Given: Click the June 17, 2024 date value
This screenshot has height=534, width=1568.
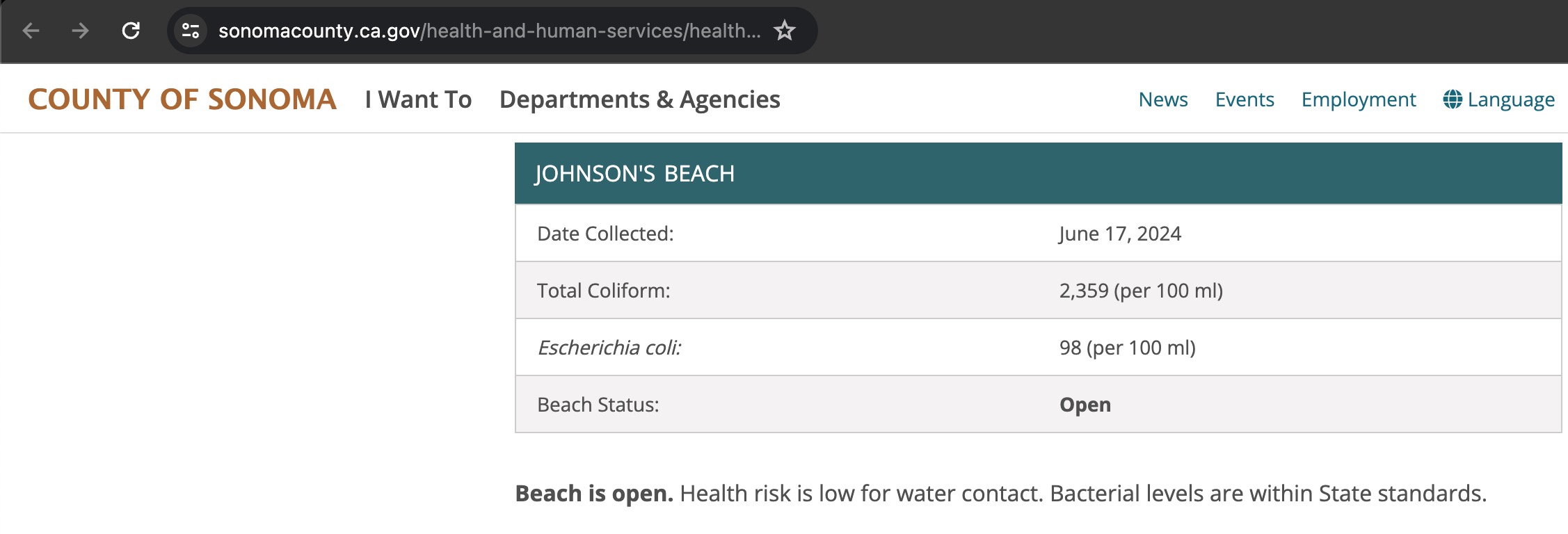Looking at the screenshot, I should (1120, 234).
